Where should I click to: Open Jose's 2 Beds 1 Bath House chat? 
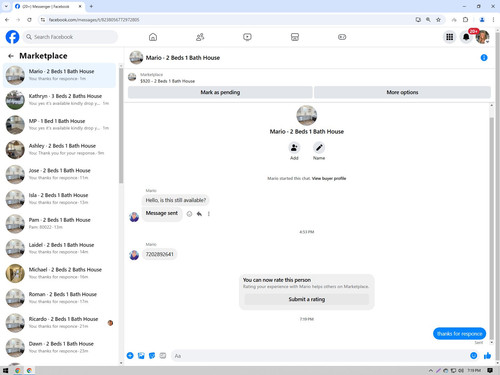click(x=59, y=174)
